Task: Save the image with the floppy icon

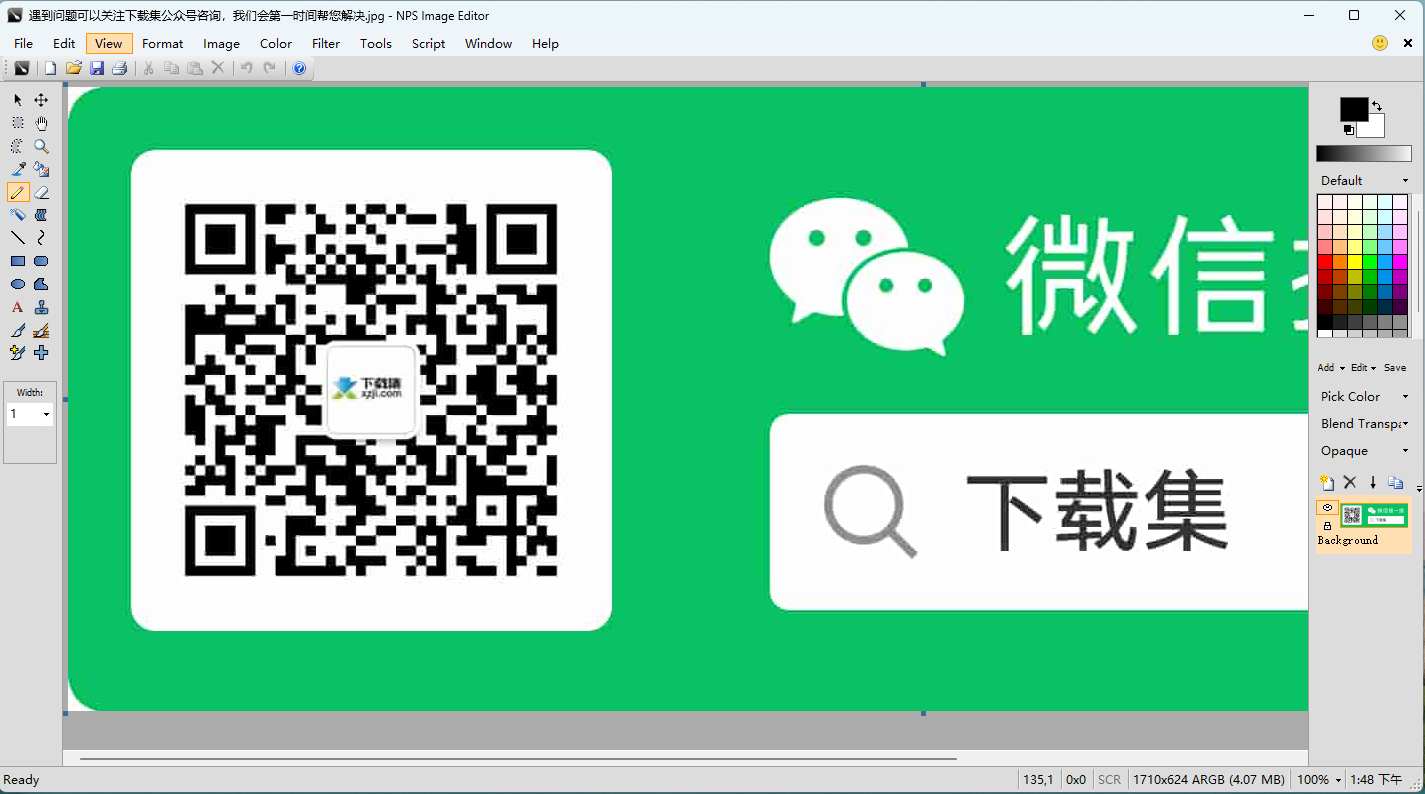Action: (x=97, y=68)
